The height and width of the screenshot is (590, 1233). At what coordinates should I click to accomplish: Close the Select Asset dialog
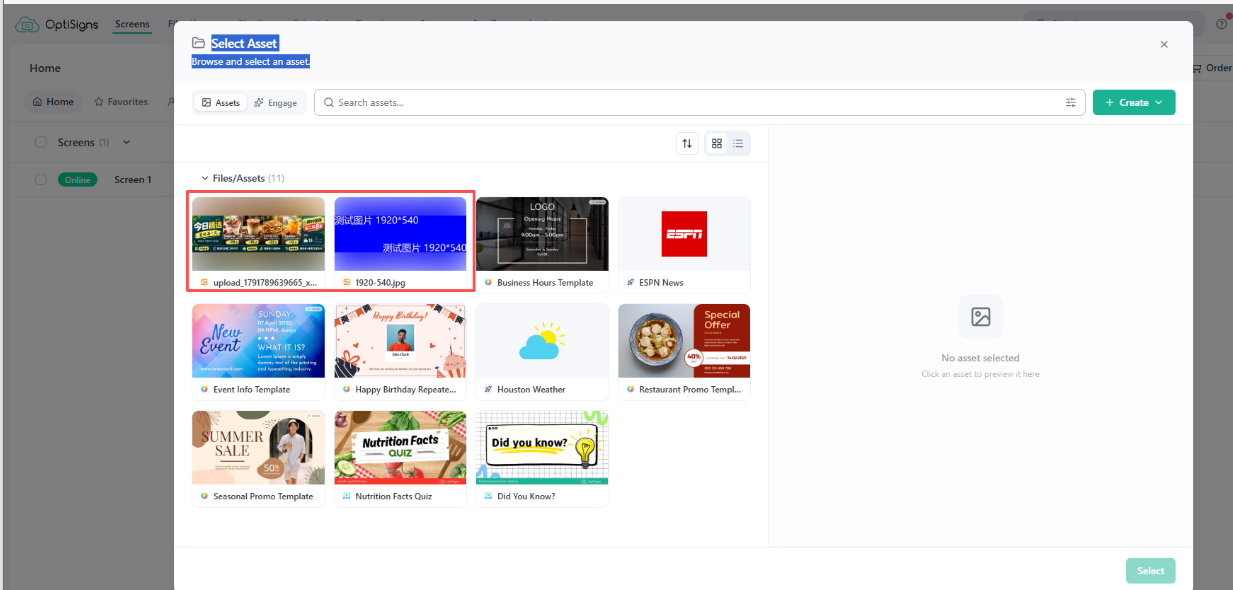[1164, 44]
